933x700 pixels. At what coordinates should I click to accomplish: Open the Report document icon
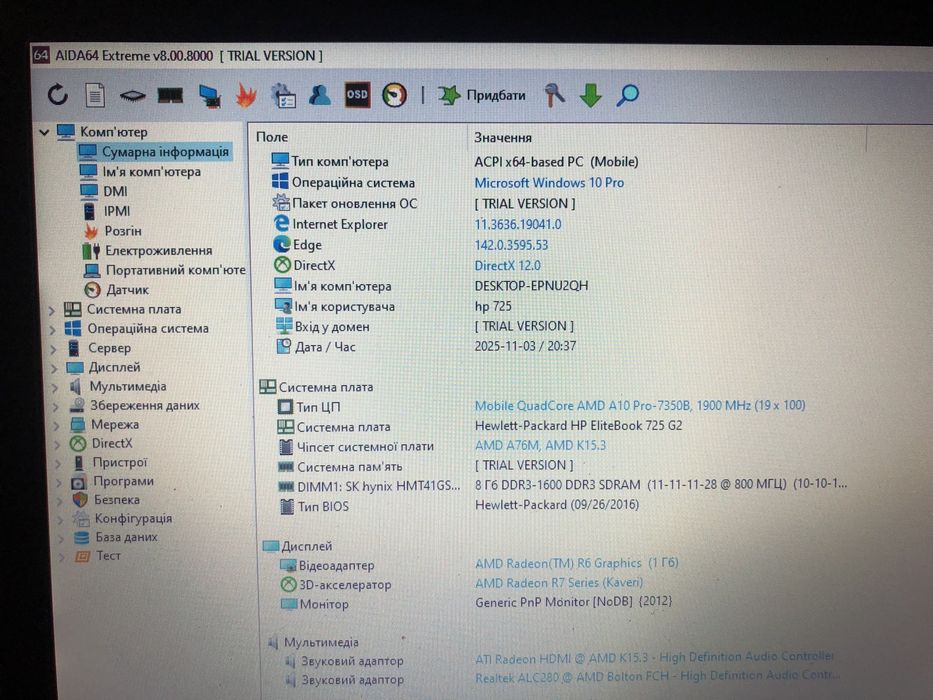95,95
